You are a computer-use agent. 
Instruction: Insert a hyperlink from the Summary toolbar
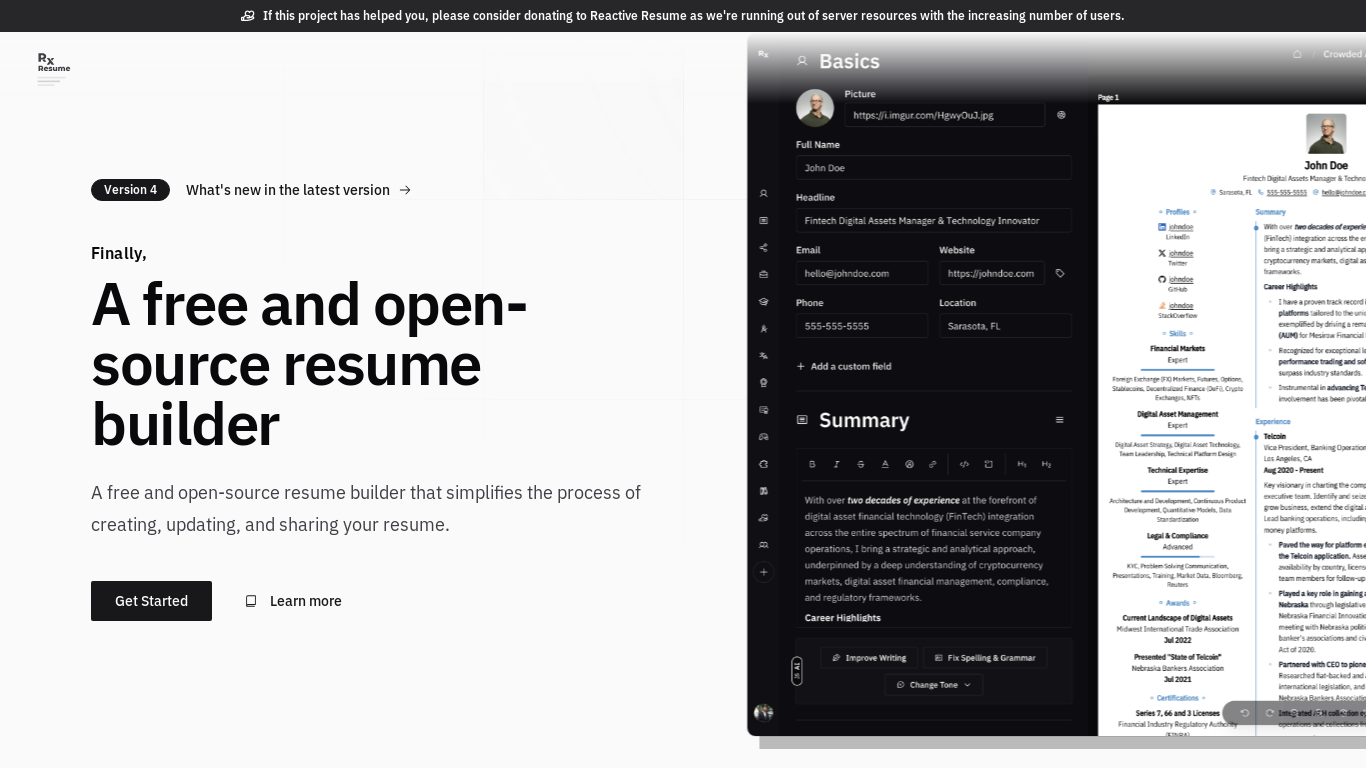(x=933, y=464)
